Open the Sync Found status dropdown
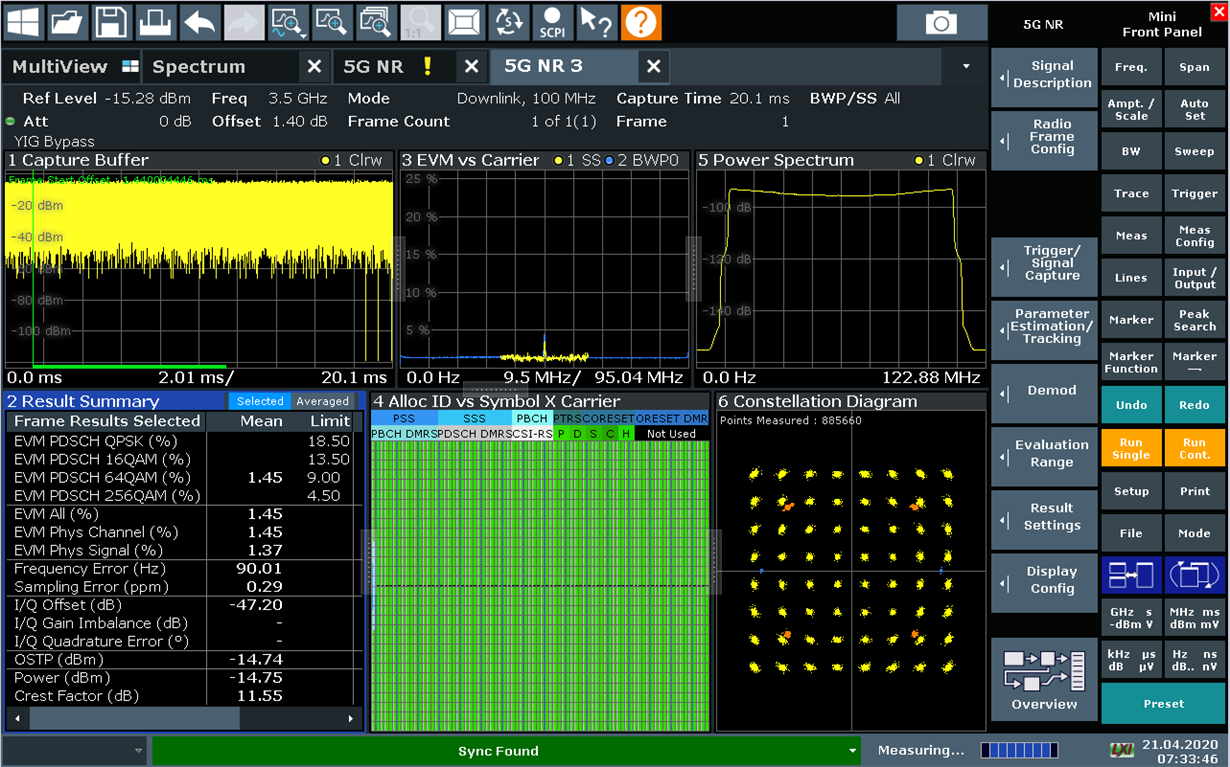The width and height of the screenshot is (1230, 767). [x=852, y=751]
